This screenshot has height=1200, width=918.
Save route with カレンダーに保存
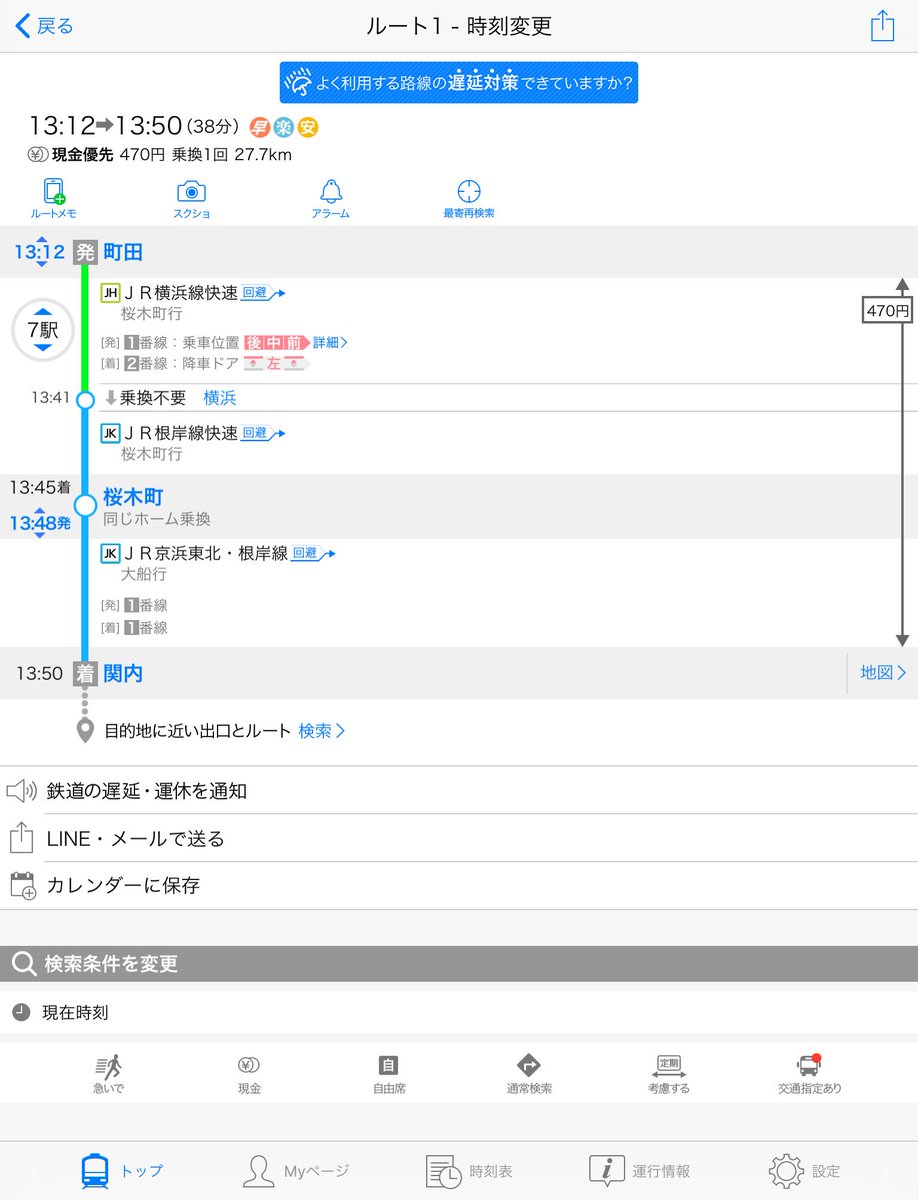point(459,885)
